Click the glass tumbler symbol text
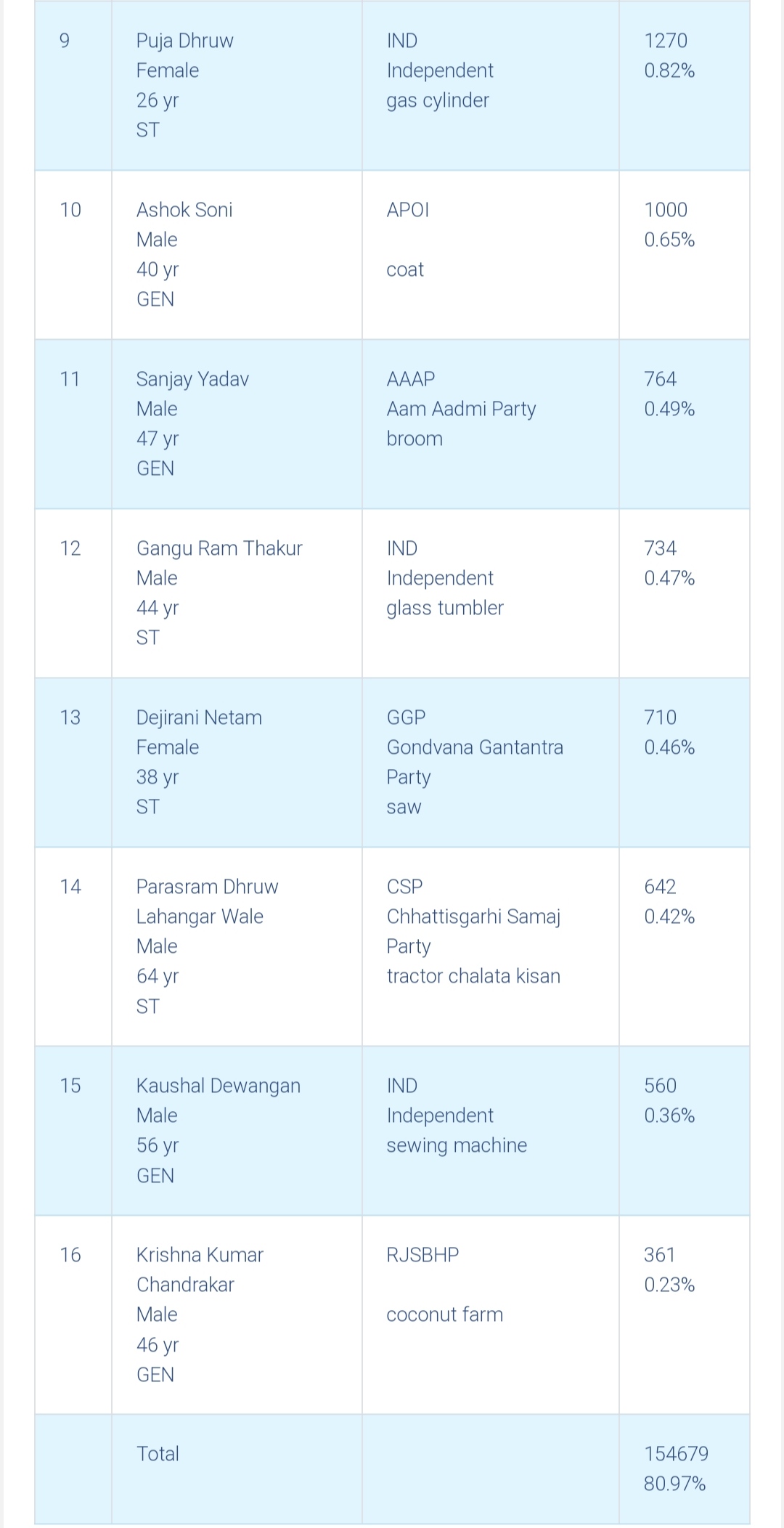This screenshot has height=1528, width=784. 444,608
